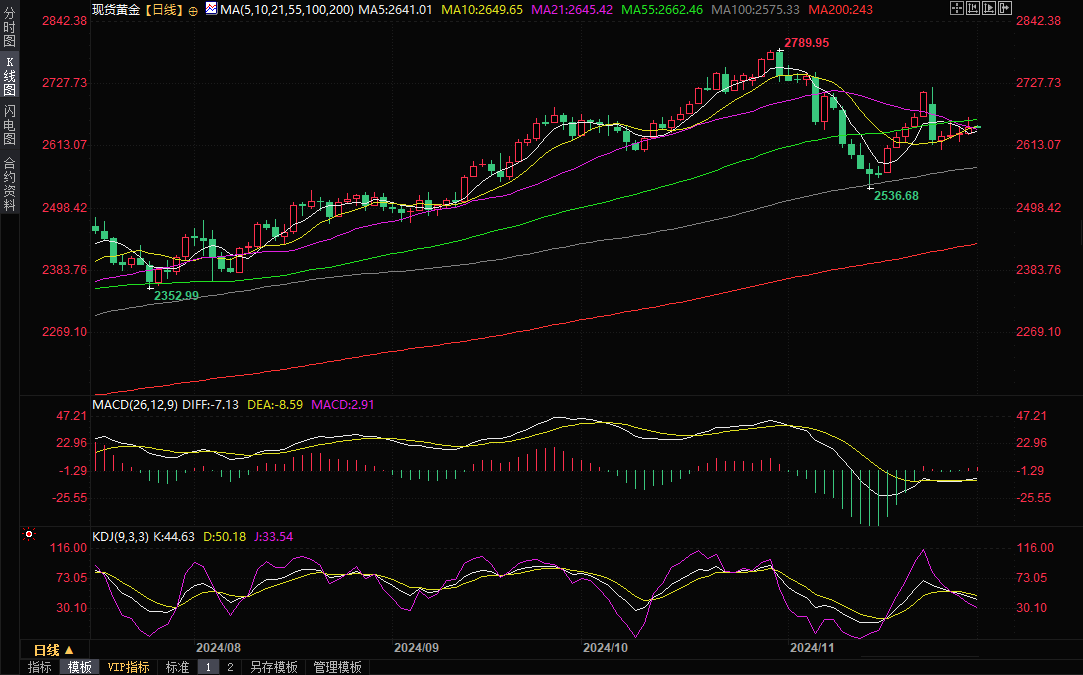Screen dimensions: 1083x675
Task: Click the 另存模板 button
Action: click(274, 667)
